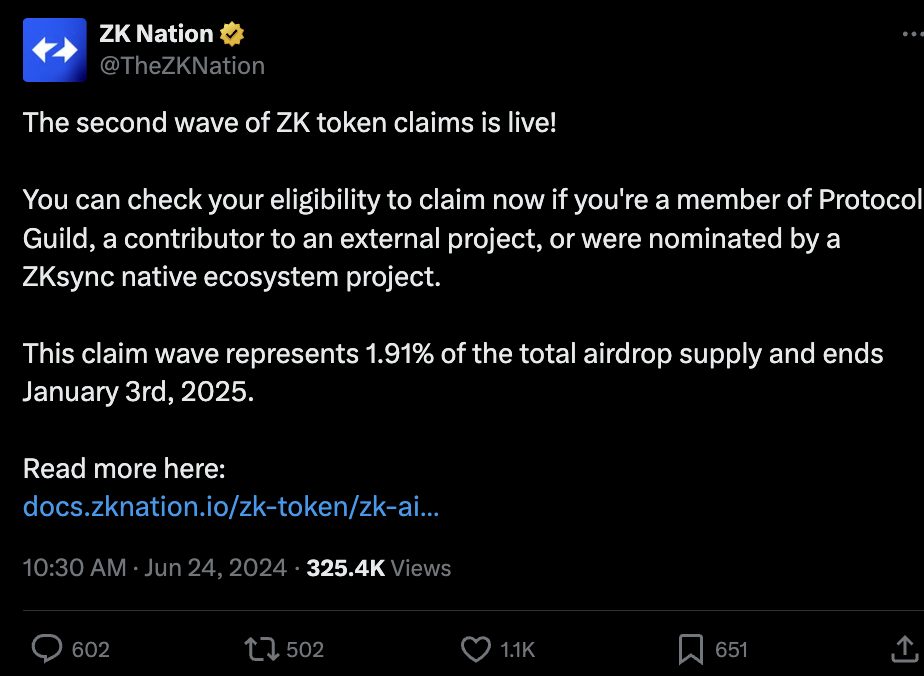The height and width of the screenshot is (676, 924).
Task: Share the tweet via the share icon
Action: coord(903,650)
